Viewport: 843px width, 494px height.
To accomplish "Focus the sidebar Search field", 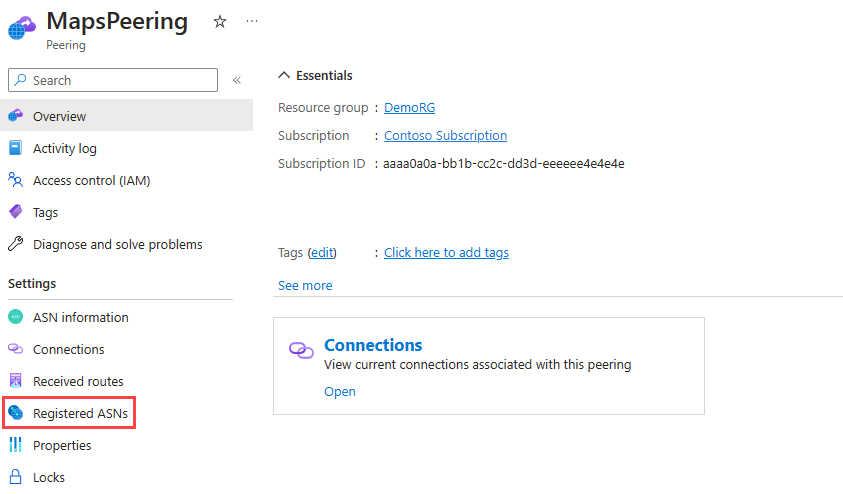I will (113, 80).
